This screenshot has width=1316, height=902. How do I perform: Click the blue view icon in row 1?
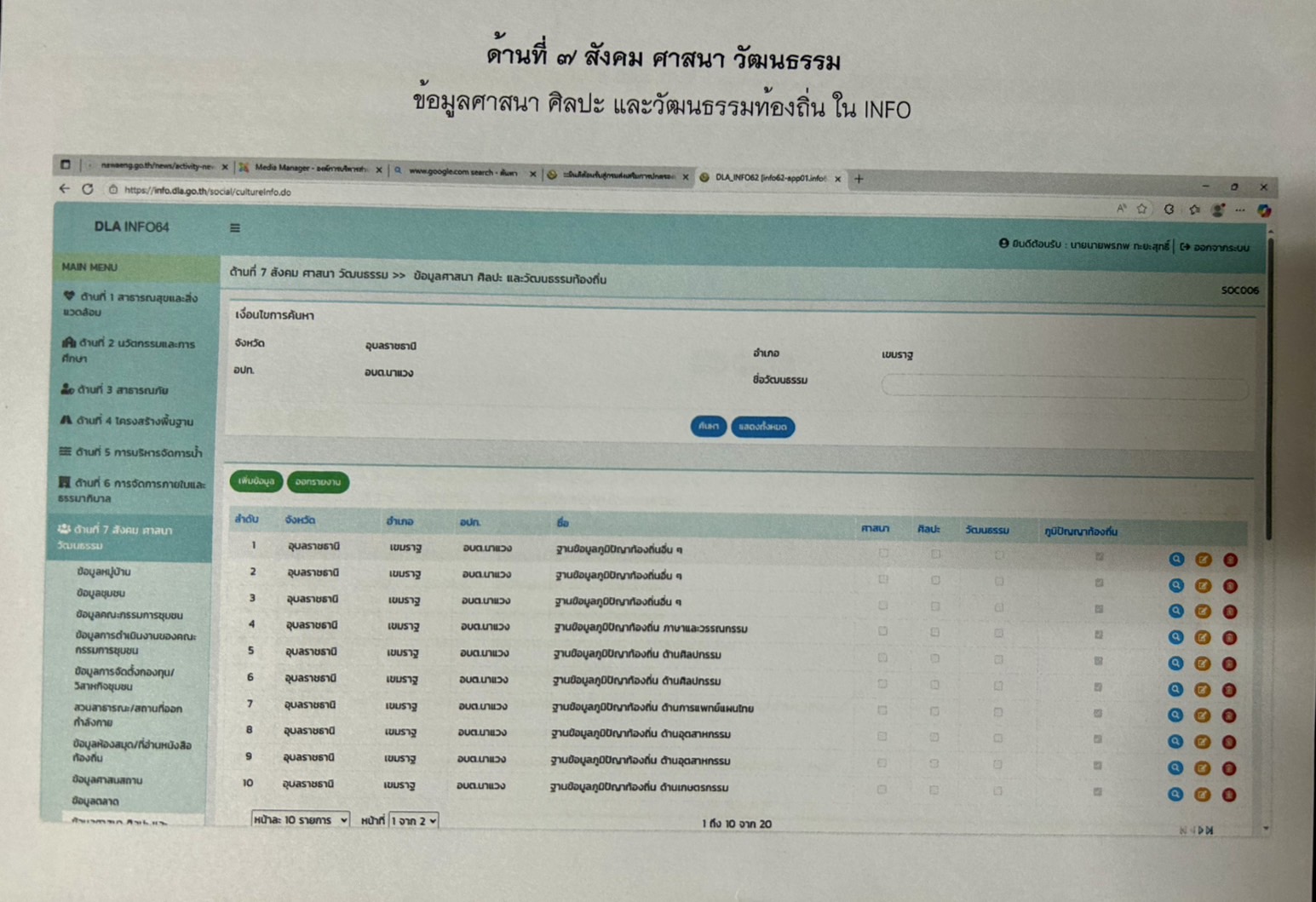click(x=1176, y=560)
